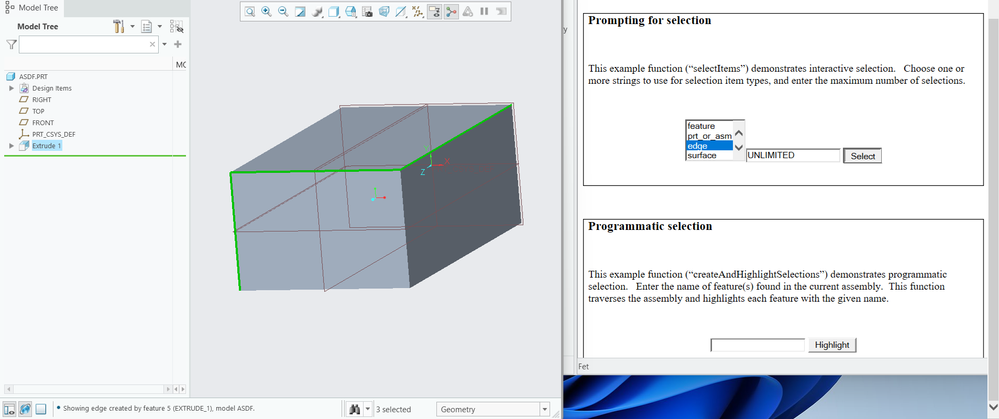
Task: Expand the Design Items node
Action: (x=11, y=88)
